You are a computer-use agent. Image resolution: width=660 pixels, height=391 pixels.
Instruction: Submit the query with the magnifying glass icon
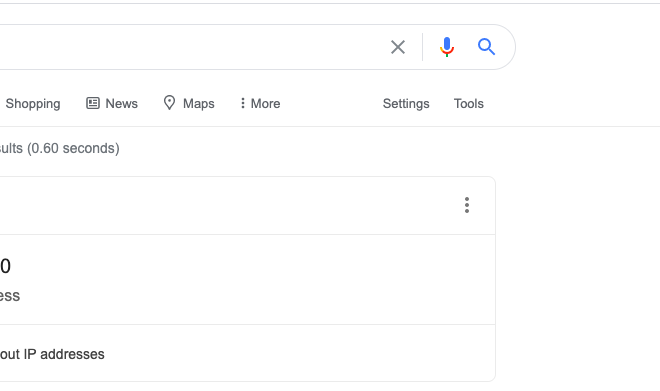486,47
